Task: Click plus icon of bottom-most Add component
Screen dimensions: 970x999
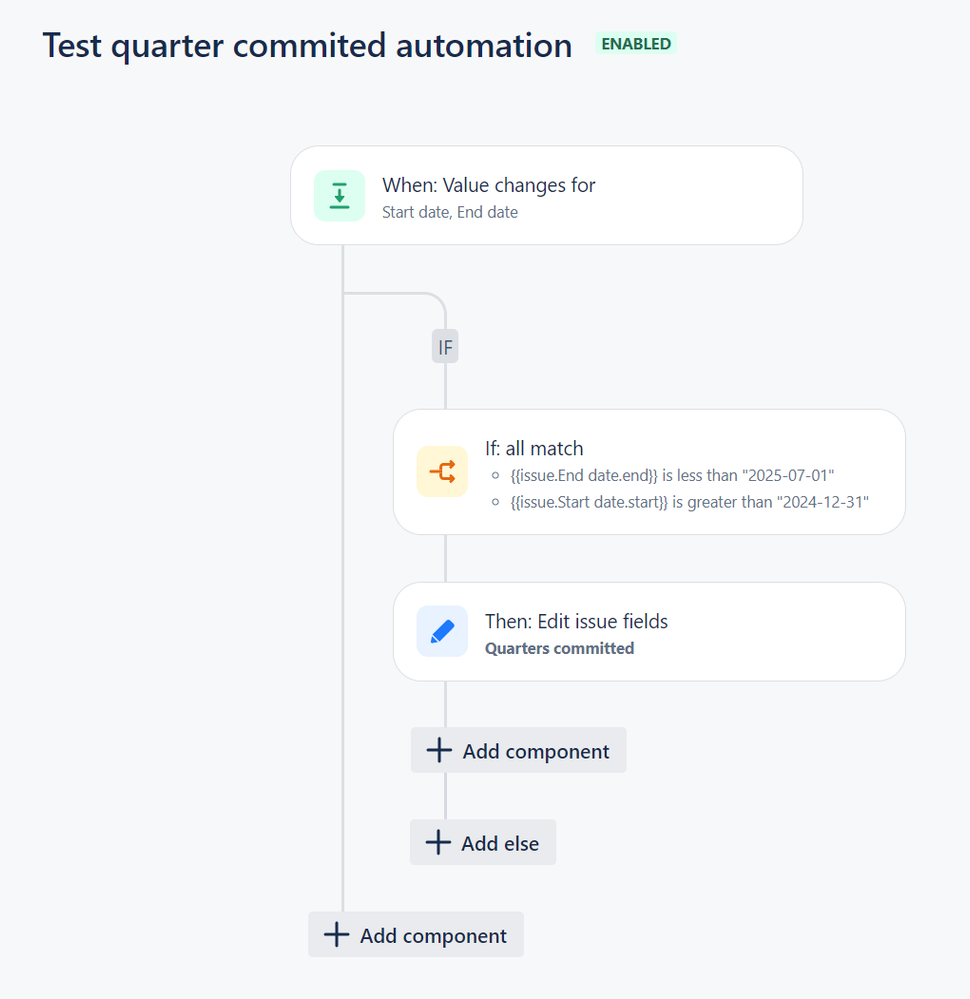Action: (336, 935)
